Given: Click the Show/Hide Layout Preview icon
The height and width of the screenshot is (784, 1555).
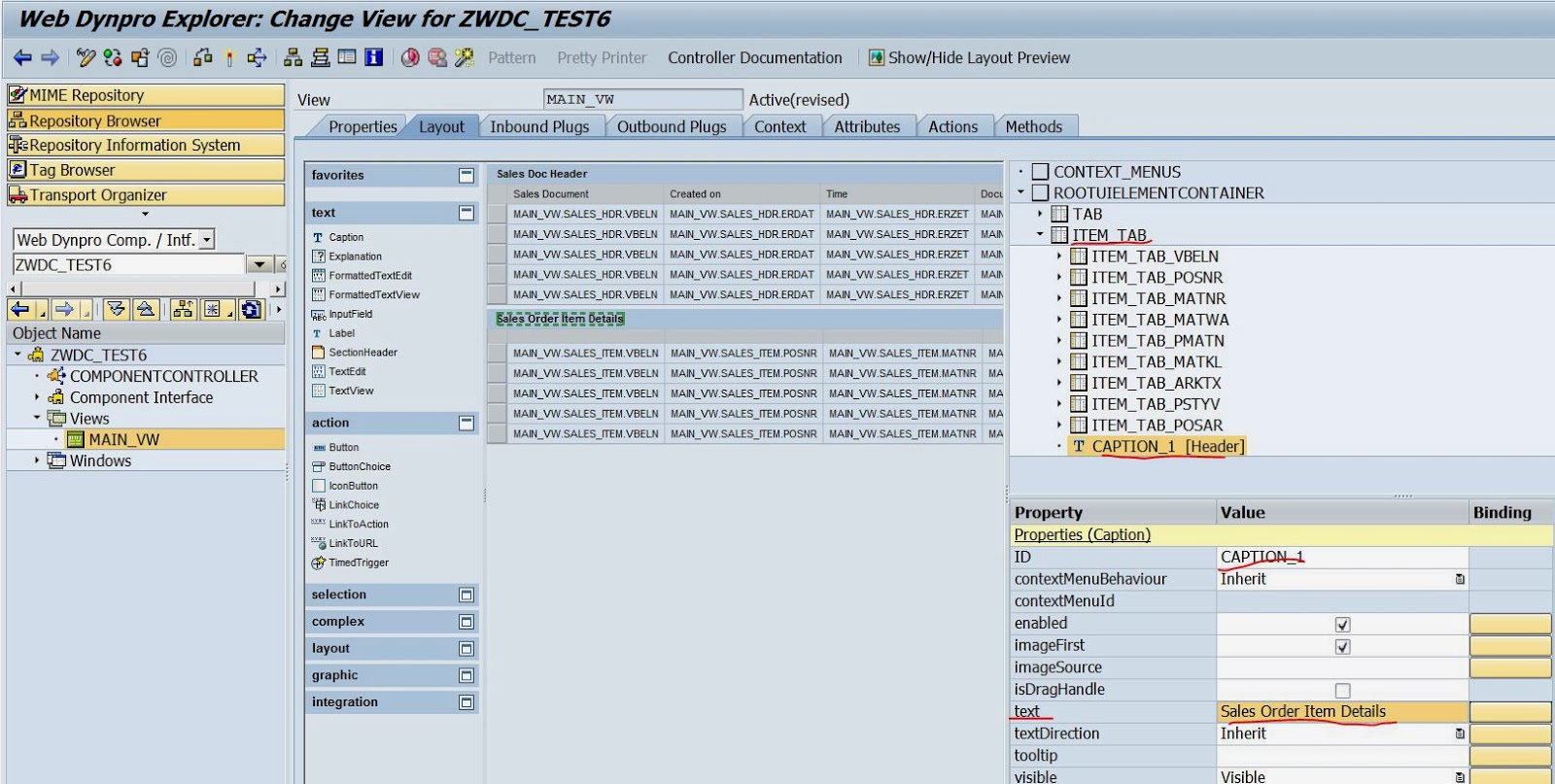Looking at the screenshot, I should pos(876,58).
